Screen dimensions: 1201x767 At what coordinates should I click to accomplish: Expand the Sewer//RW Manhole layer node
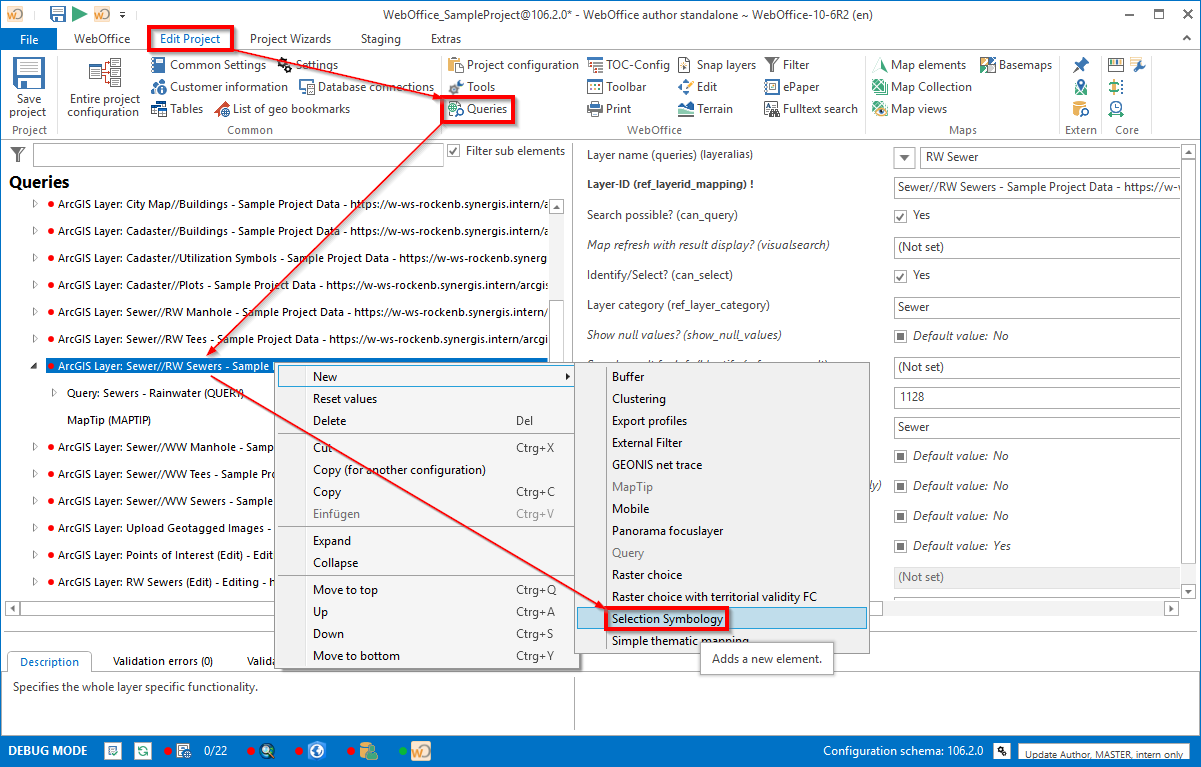tap(35, 313)
